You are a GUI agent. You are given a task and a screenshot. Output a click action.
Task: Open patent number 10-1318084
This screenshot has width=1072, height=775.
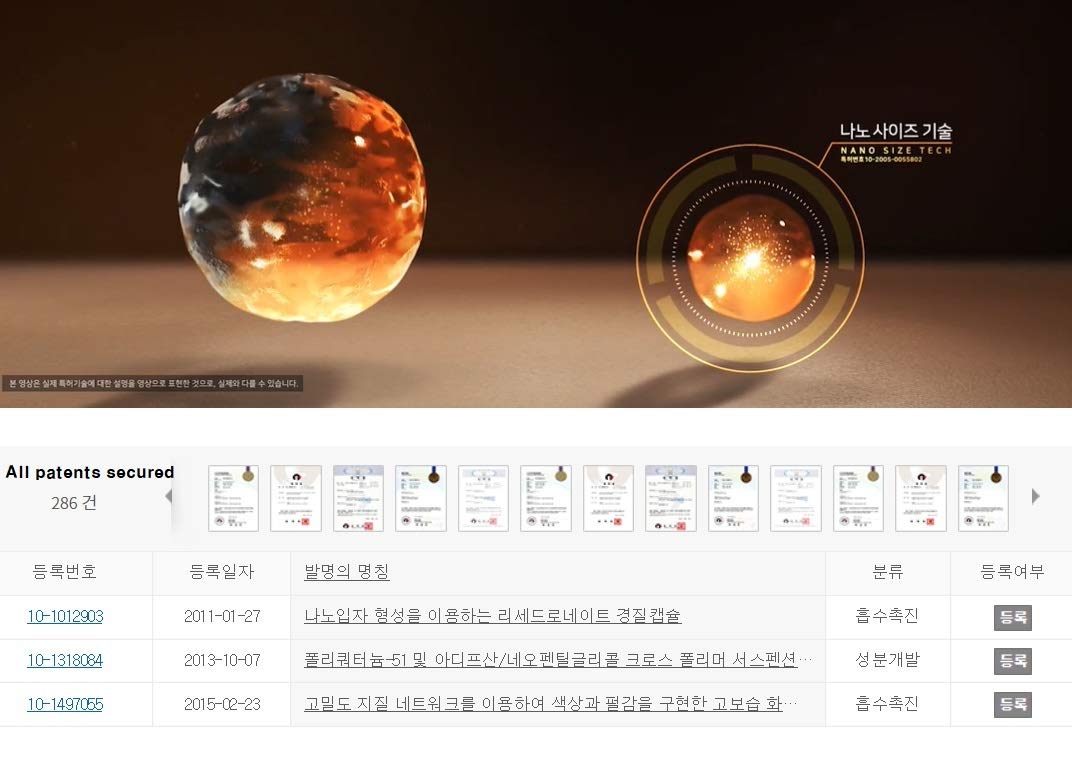(x=65, y=660)
